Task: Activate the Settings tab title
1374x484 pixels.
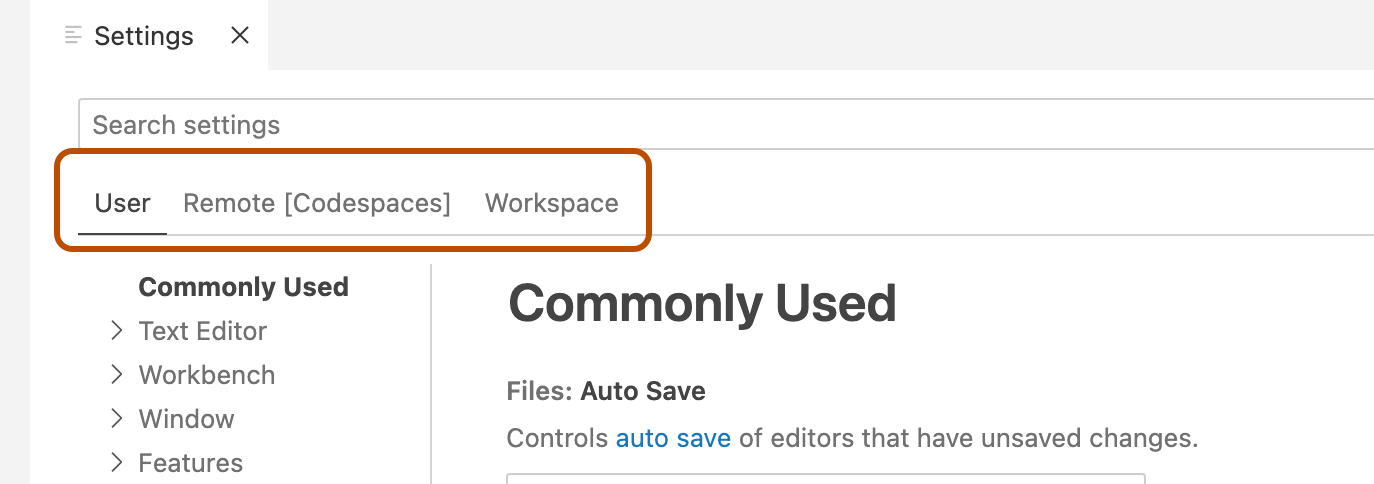Action: coord(144,36)
